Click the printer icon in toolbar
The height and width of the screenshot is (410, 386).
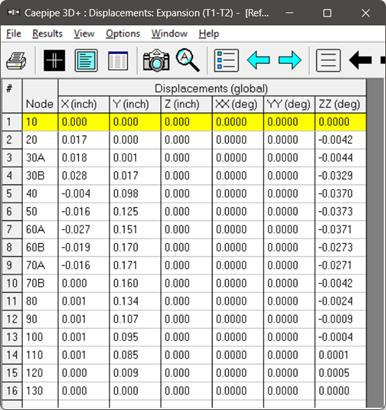click(16, 60)
